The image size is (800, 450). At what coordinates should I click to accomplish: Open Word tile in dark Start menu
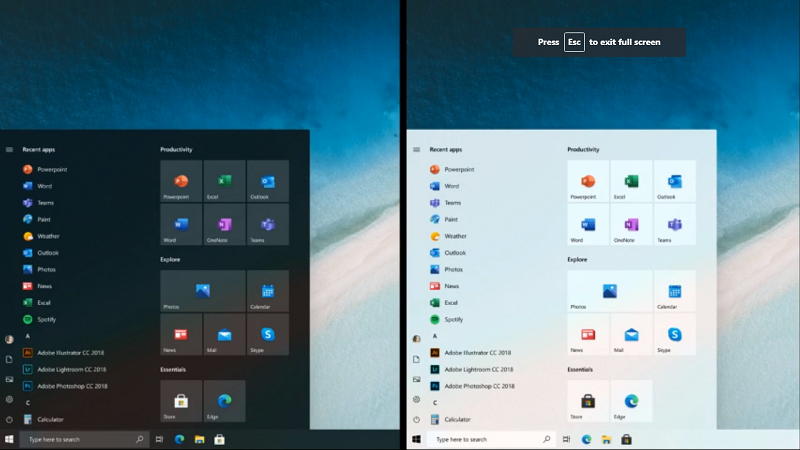(x=181, y=224)
